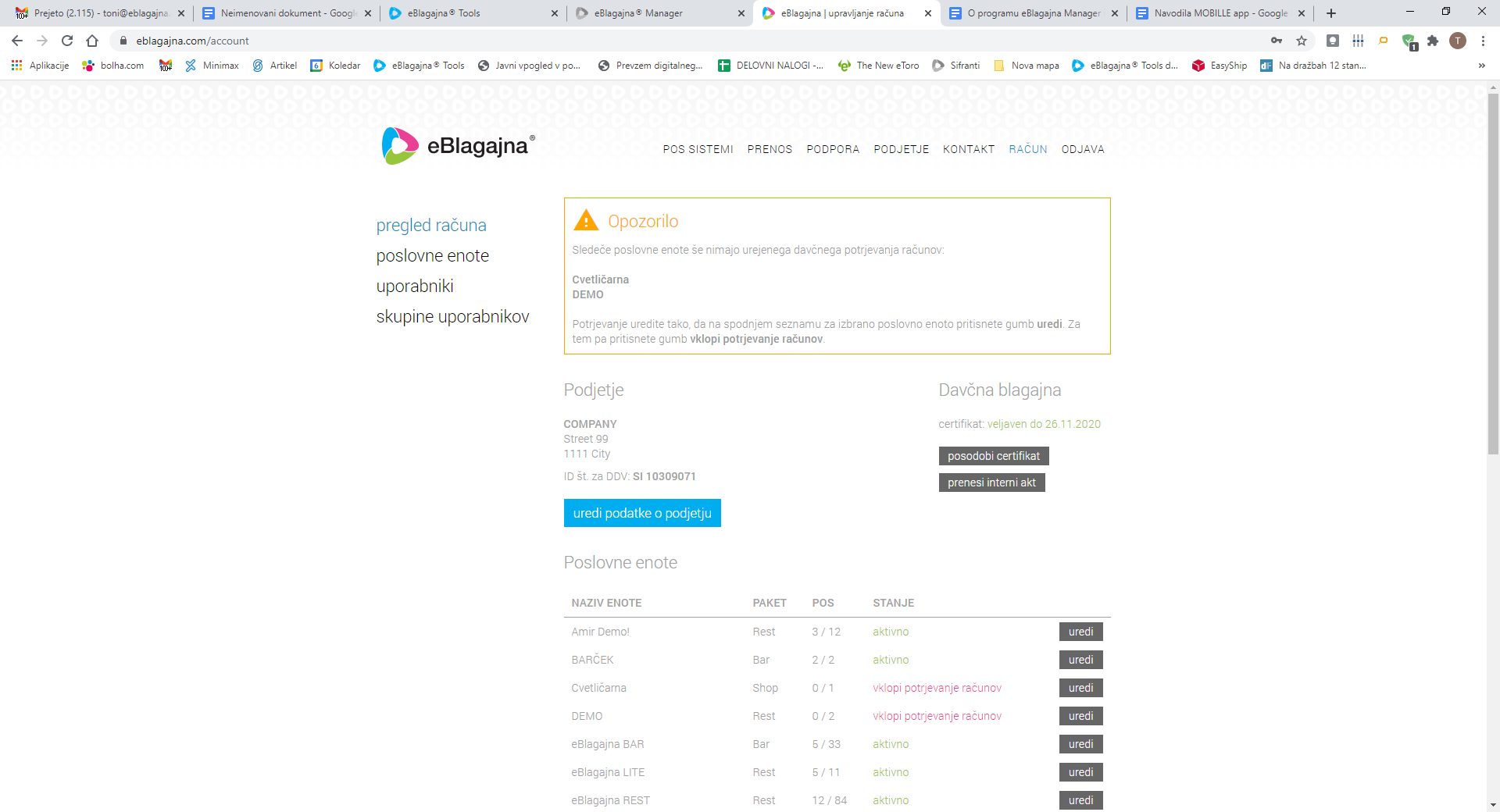The image size is (1500, 812).
Task: Select poslovne enote in sidebar
Action: click(432, 255)
